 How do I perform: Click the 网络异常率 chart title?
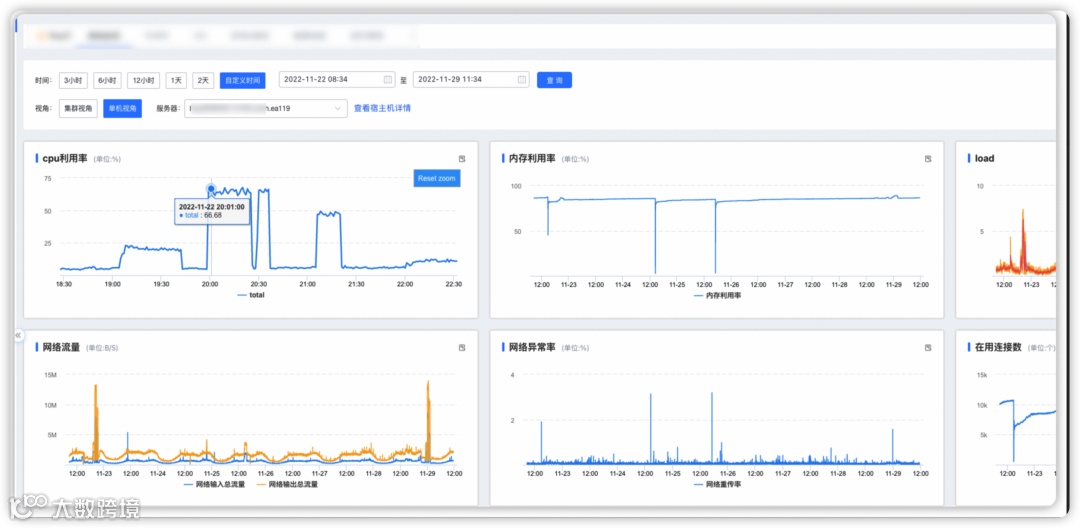click(532, 348)
